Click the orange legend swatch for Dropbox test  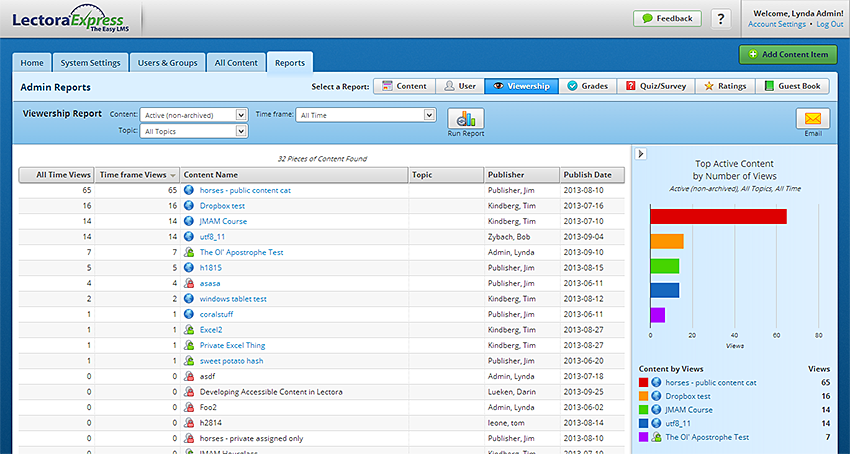[643, 396]
